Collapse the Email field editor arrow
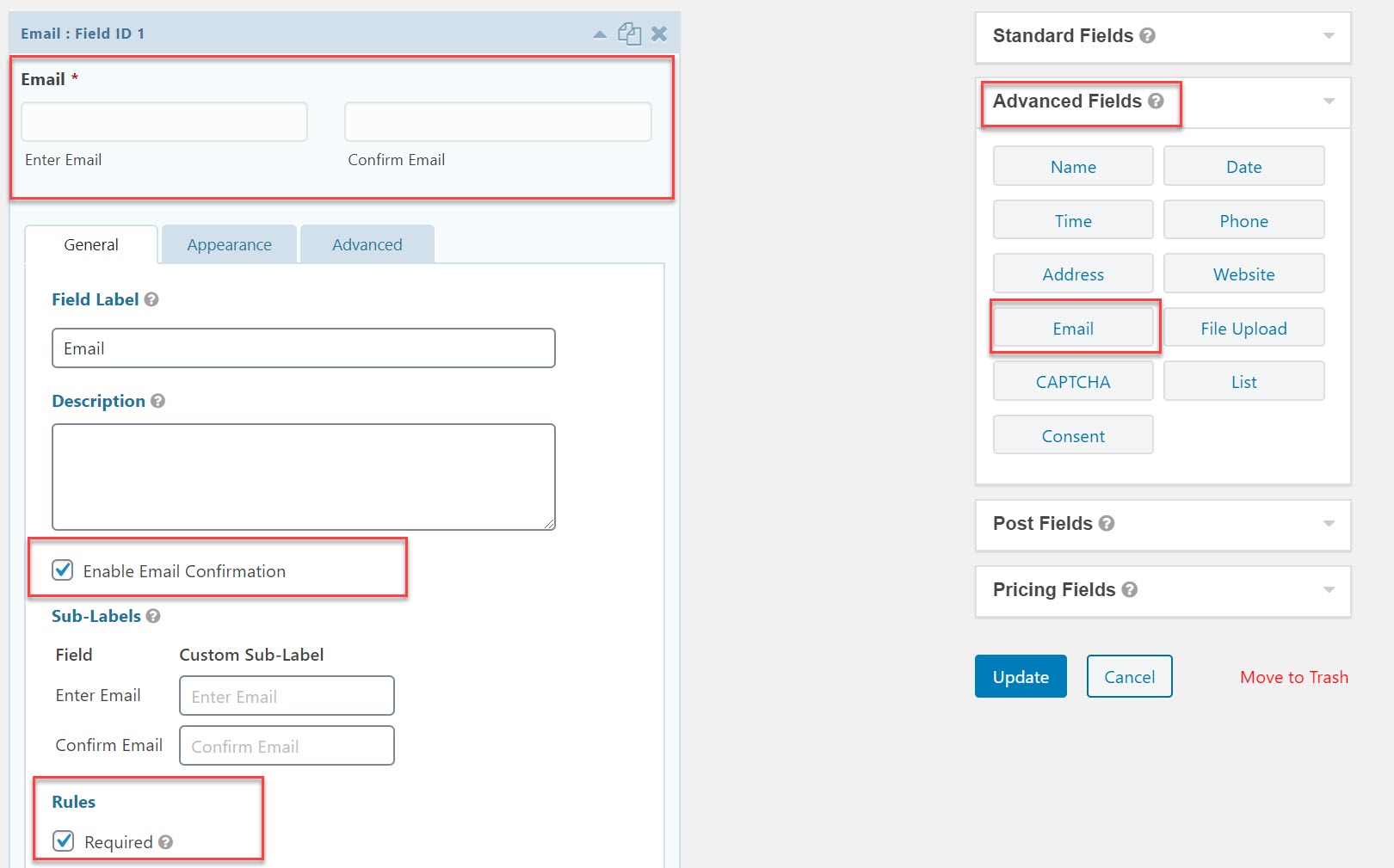Image resolution: width=1394 pixels, height=868 pixels. (x=600, y=34)
